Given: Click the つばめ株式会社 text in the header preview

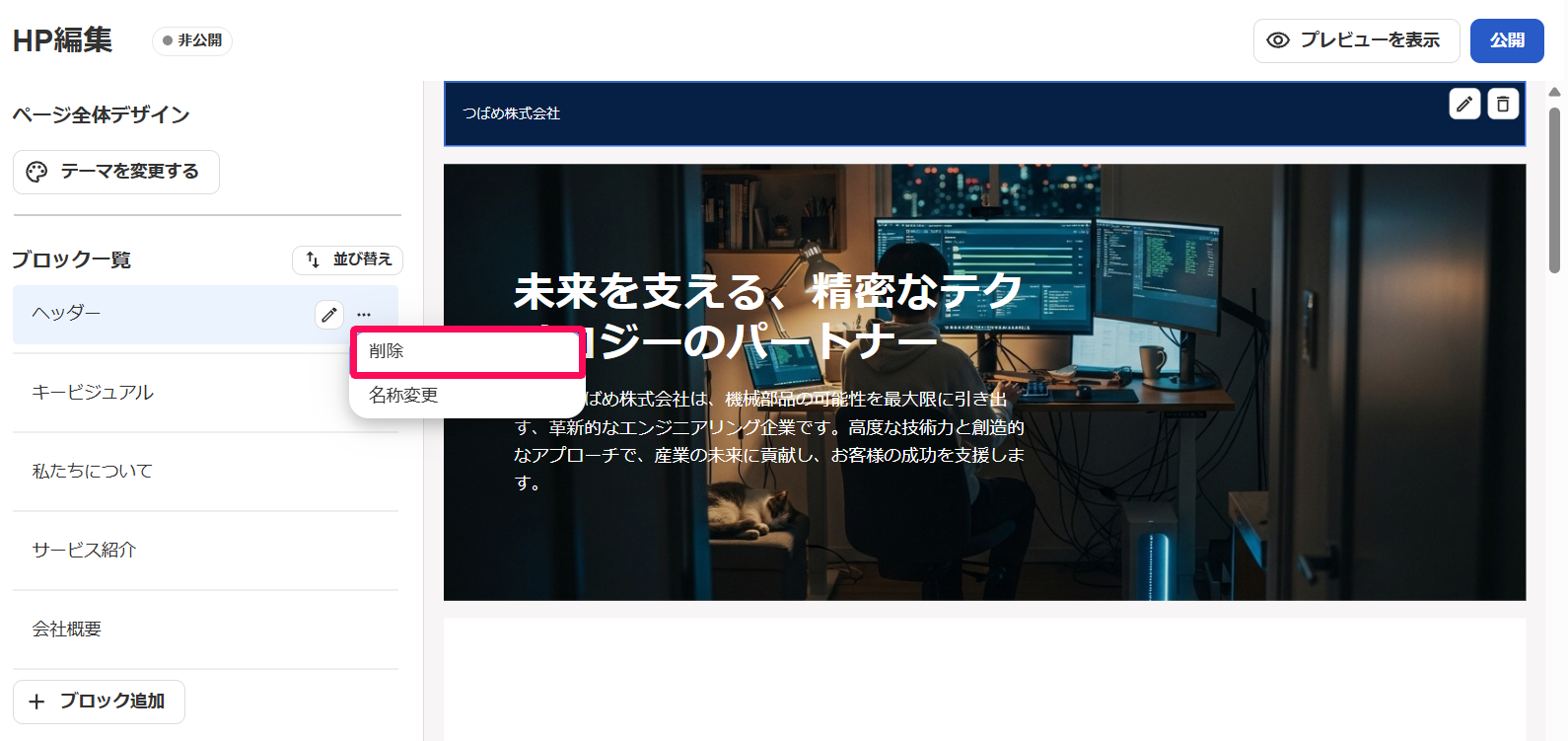Looking at the screenshot, I should pyautogui.click(x=512, y=113).
